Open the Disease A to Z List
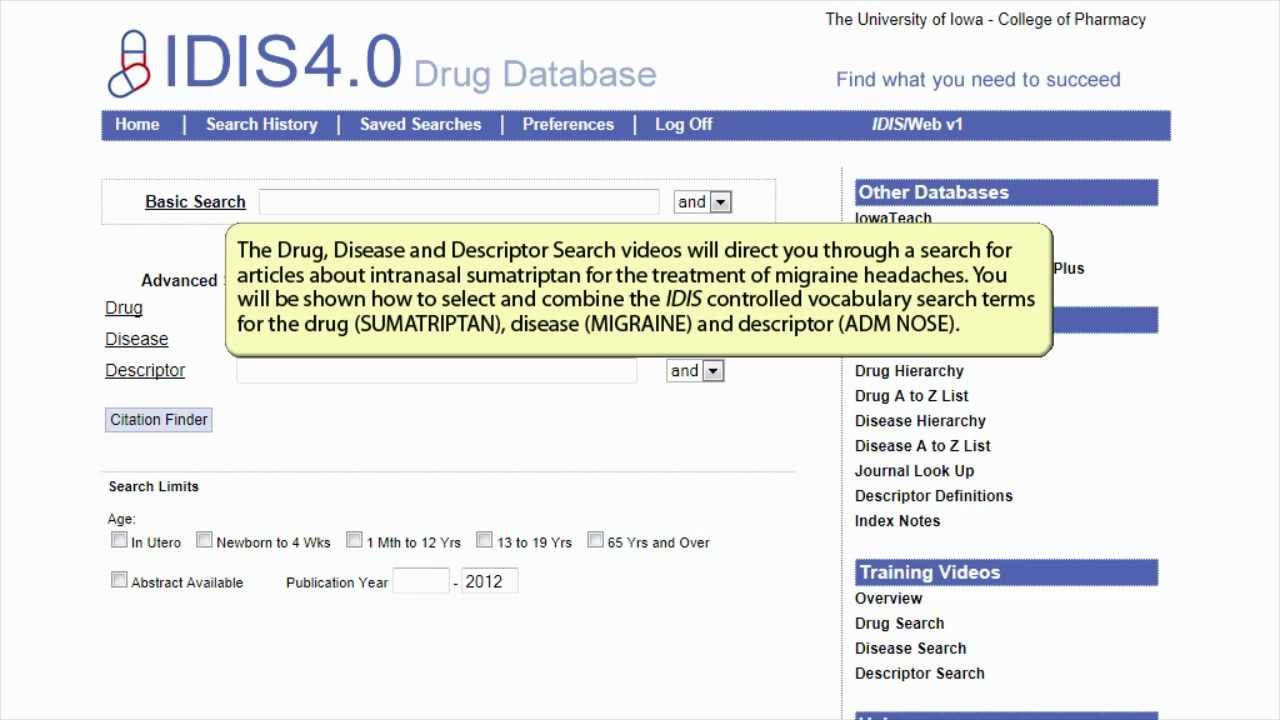 pos(923,446)
